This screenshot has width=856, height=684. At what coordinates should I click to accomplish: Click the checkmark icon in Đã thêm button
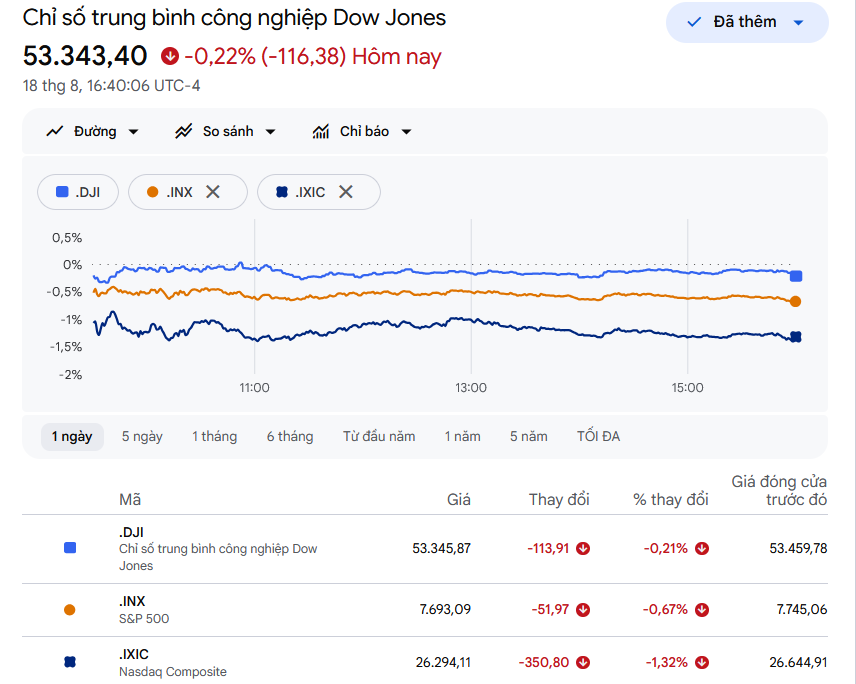tap(694, 22)
